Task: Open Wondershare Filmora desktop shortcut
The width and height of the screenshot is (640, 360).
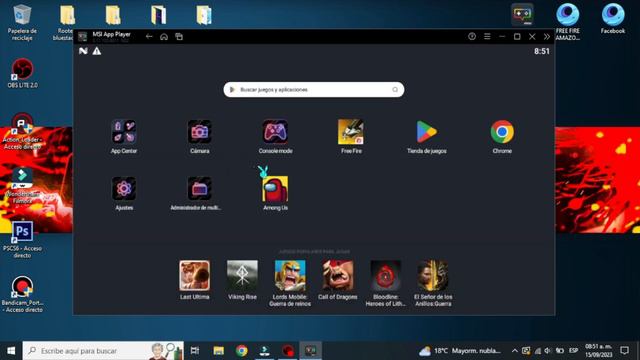Action: (22, 185)
